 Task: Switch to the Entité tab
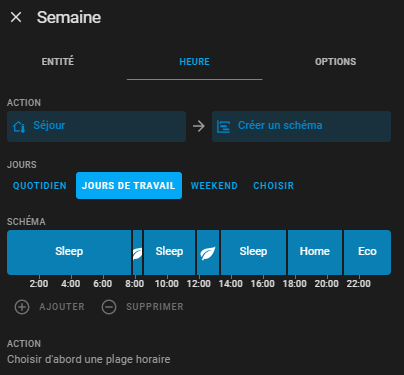point(58,62)
